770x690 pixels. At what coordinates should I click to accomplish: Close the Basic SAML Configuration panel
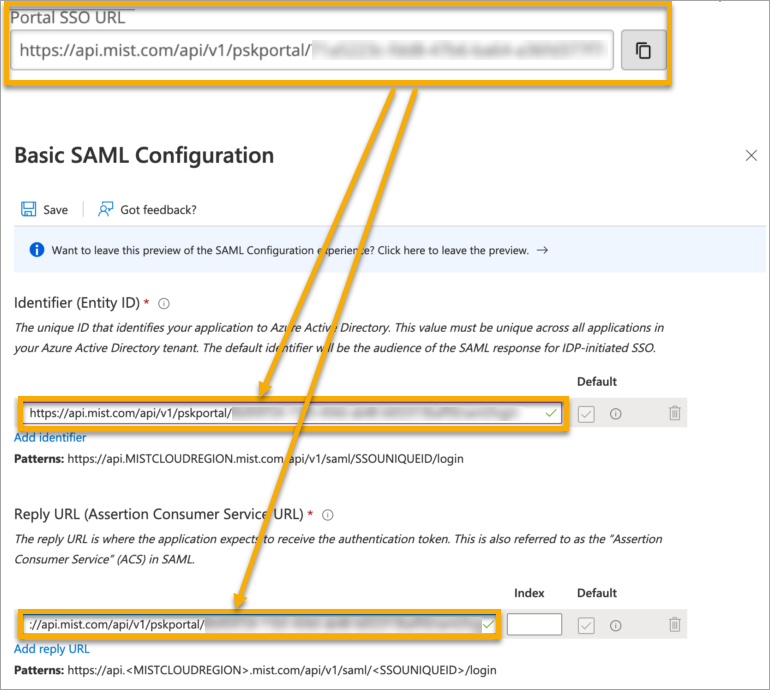click(x=752, y=155)
